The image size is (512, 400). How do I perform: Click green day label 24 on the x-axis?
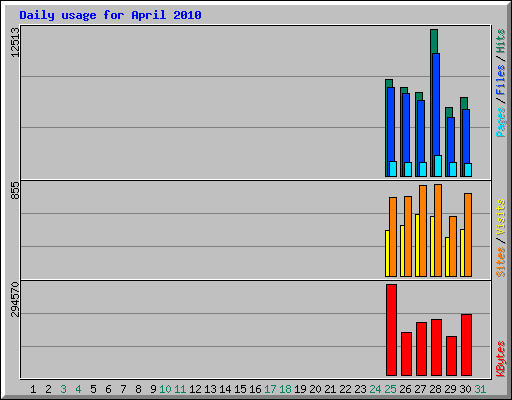pyautogui.click(x=375, y=389)
